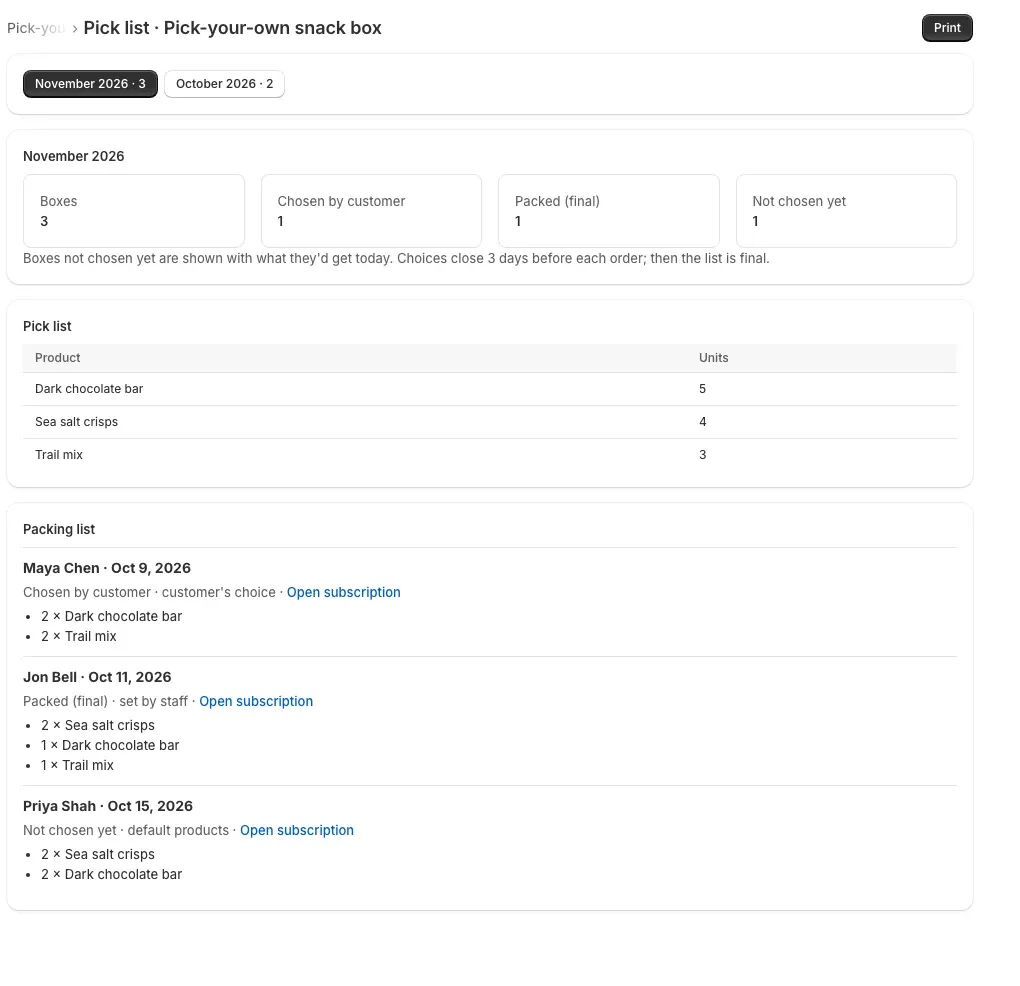Click the Product column header

(57, 358)
